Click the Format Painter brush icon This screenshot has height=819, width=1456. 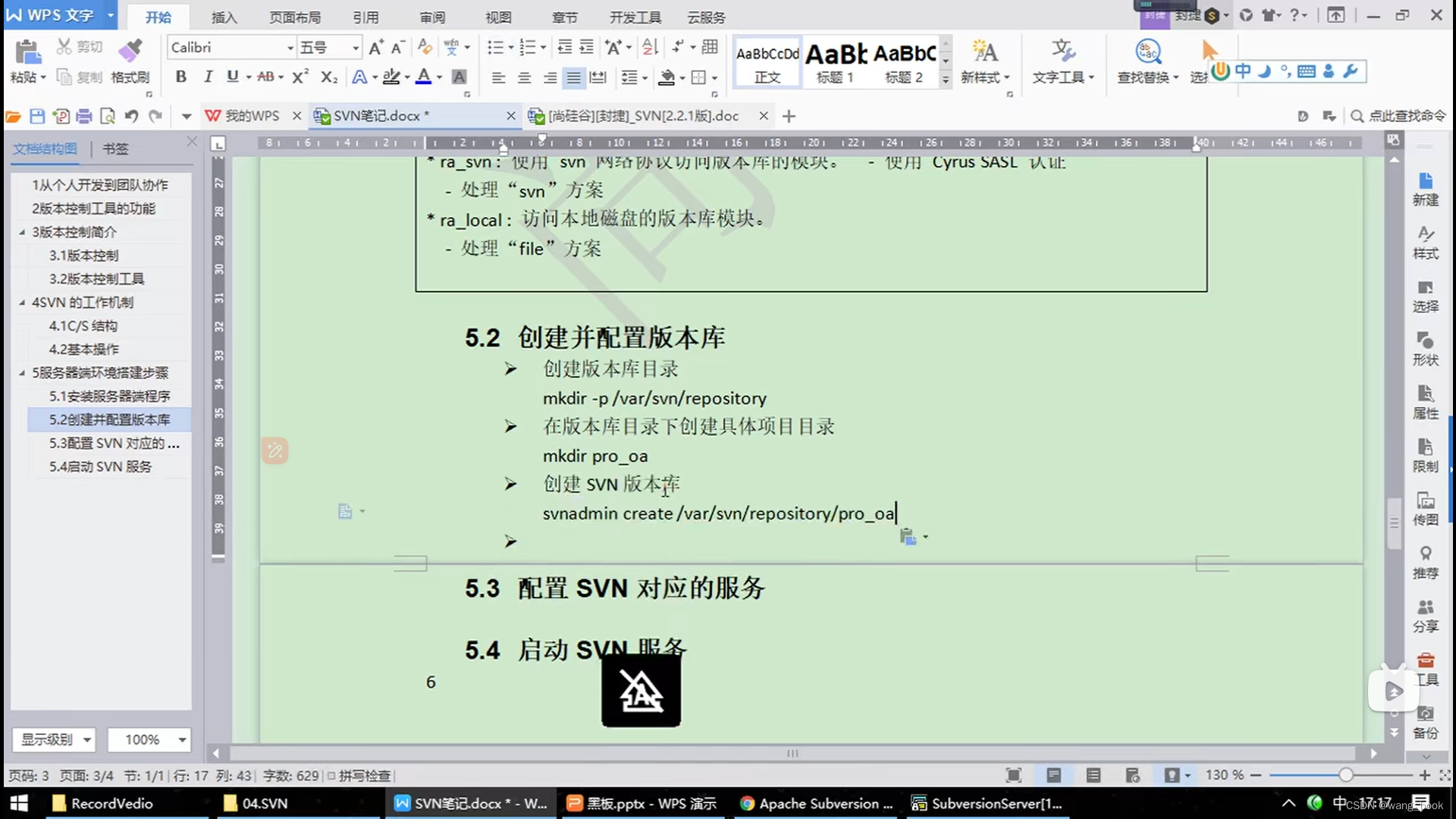tap(130, 52)
